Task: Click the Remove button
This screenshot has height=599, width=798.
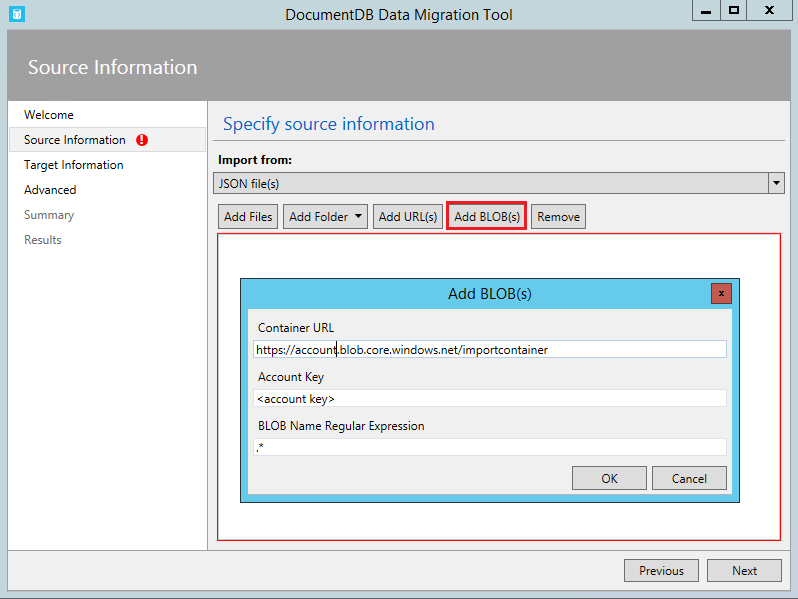Action: (558, 217)
